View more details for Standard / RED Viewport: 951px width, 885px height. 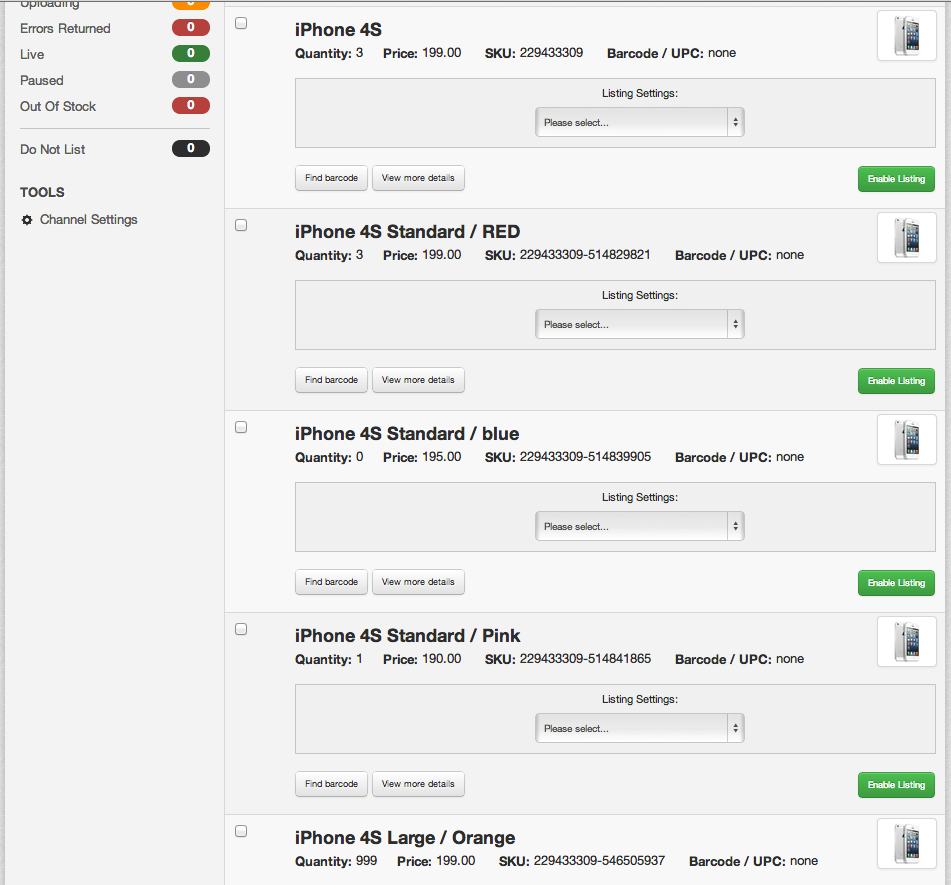point(418,380)
